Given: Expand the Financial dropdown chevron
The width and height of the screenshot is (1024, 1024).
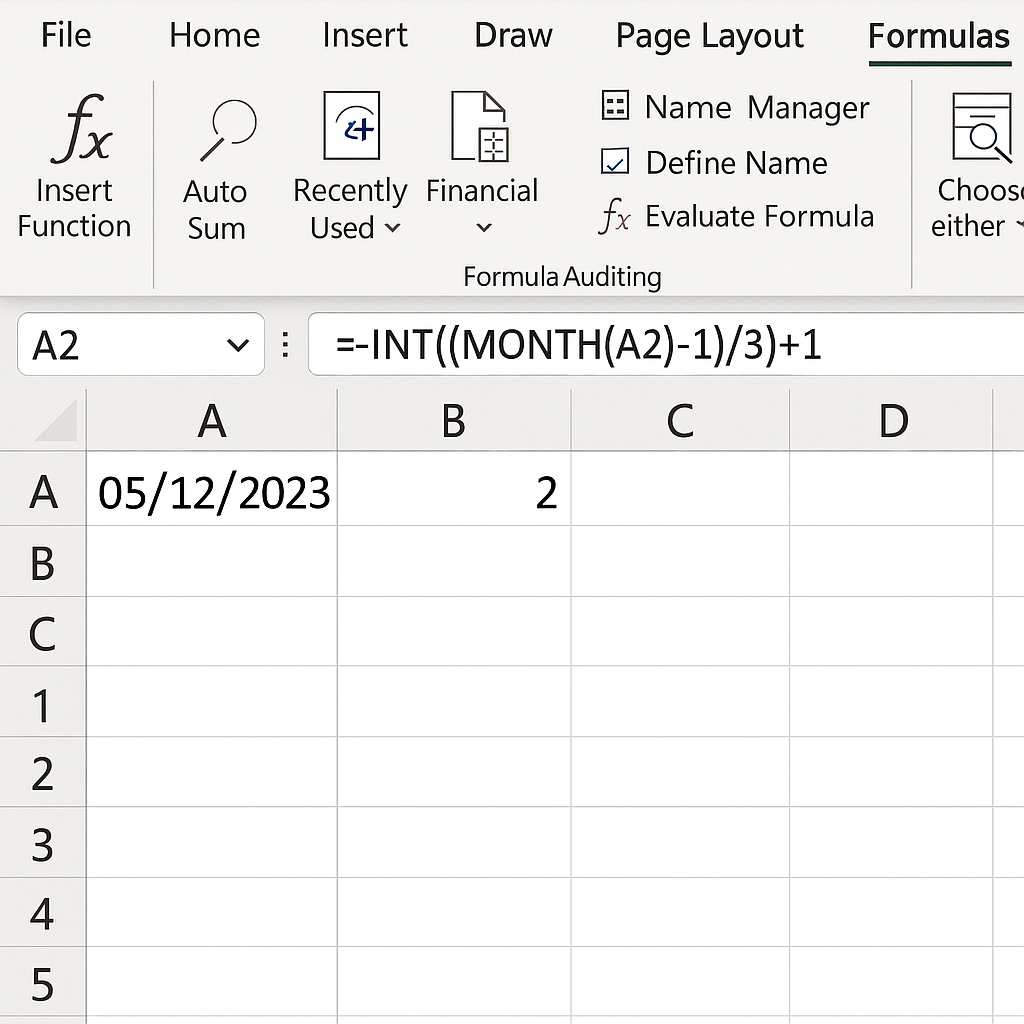Looking at the screenshot, I should [483, 228].
